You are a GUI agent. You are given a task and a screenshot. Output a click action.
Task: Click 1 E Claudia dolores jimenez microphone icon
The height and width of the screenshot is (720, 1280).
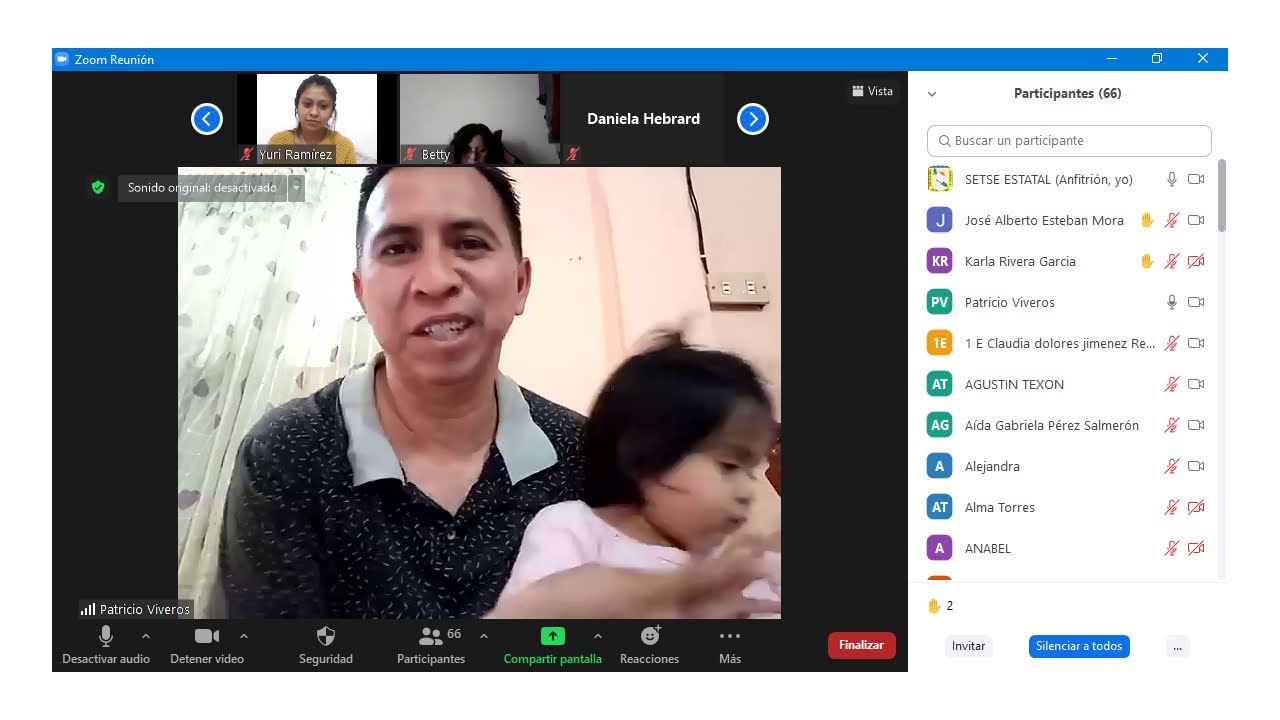click(1172, 343)
